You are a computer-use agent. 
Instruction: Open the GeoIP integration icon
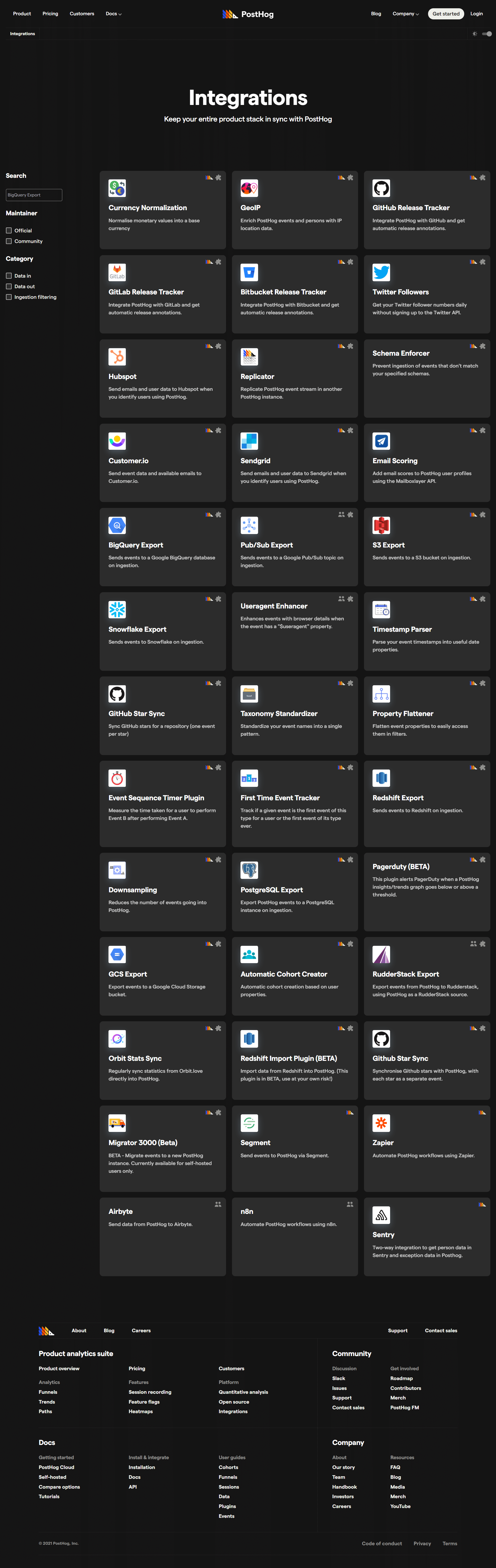249,188
